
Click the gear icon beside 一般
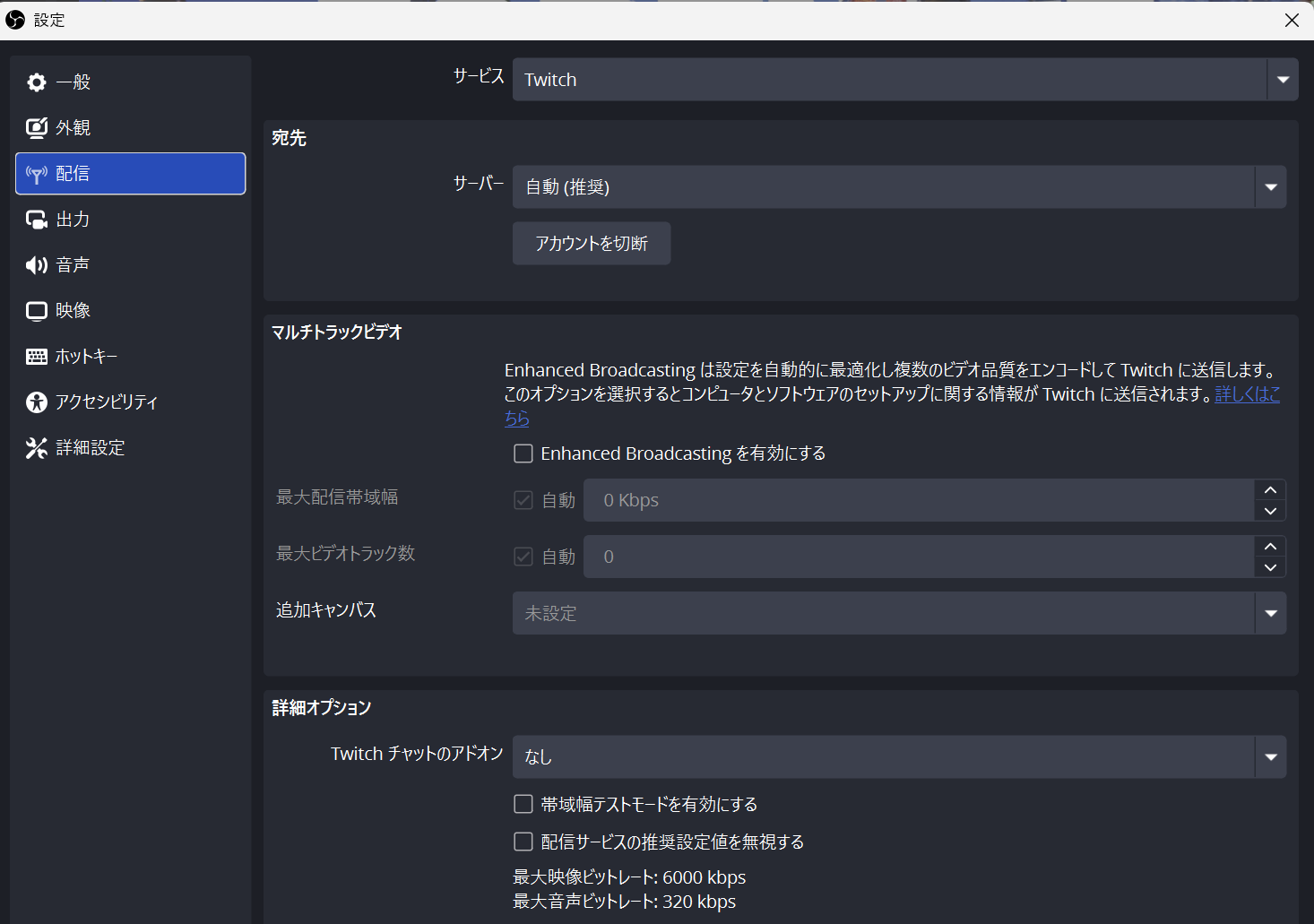(x=37, y=82)
